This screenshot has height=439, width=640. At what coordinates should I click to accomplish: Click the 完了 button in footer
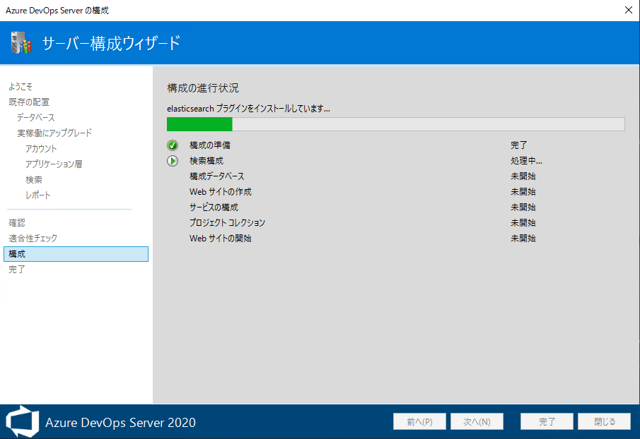point(547,421)
